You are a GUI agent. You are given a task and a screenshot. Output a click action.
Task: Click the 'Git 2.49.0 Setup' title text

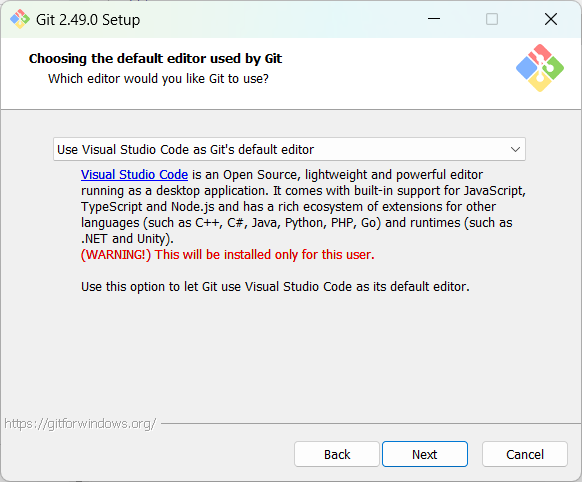[88, 20]
